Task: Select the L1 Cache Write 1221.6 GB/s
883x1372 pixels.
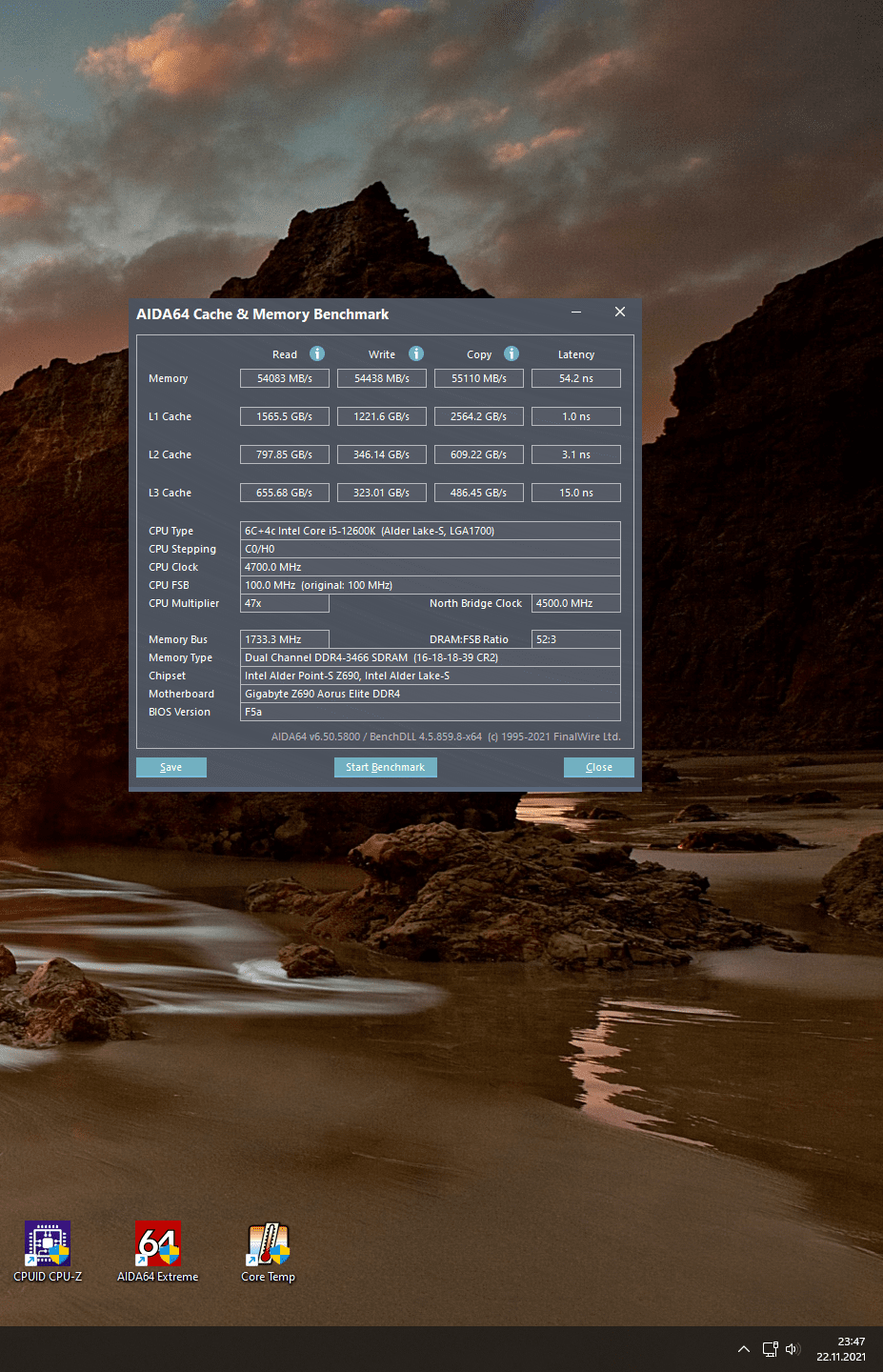Action: 382,416
